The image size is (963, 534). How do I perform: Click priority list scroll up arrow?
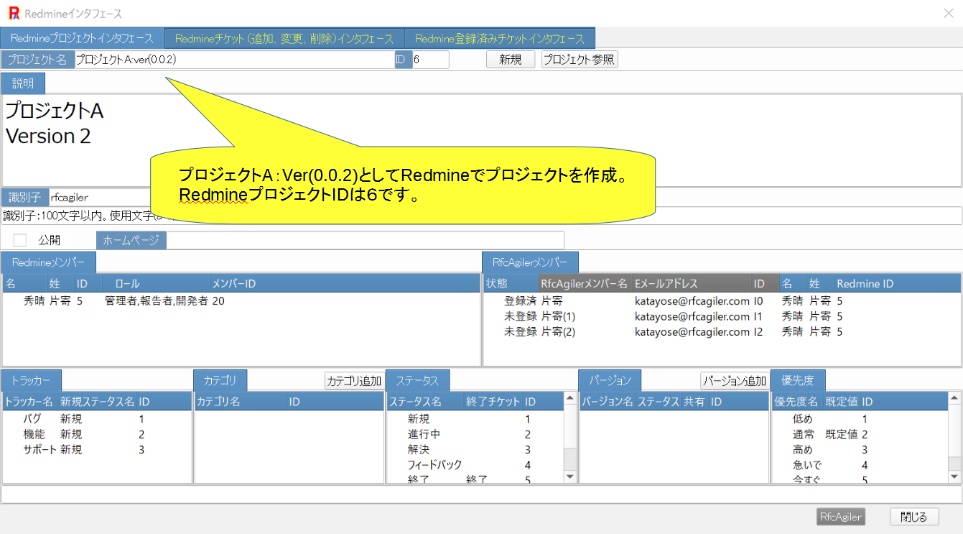[x=954, y=399]
